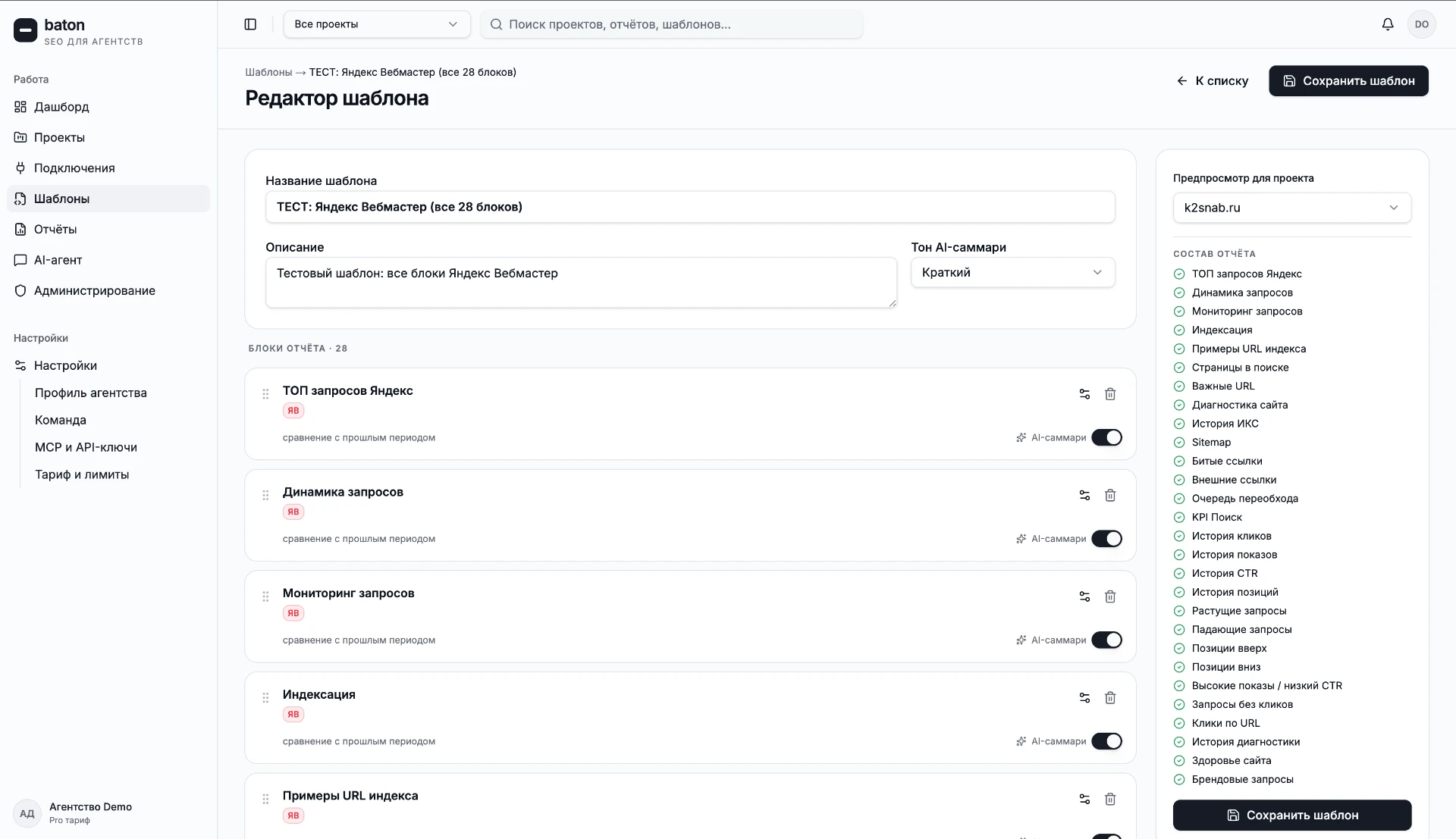Open Профиль агентства settings
Viewport: 1456px width, 839px height.
(91, 393)
